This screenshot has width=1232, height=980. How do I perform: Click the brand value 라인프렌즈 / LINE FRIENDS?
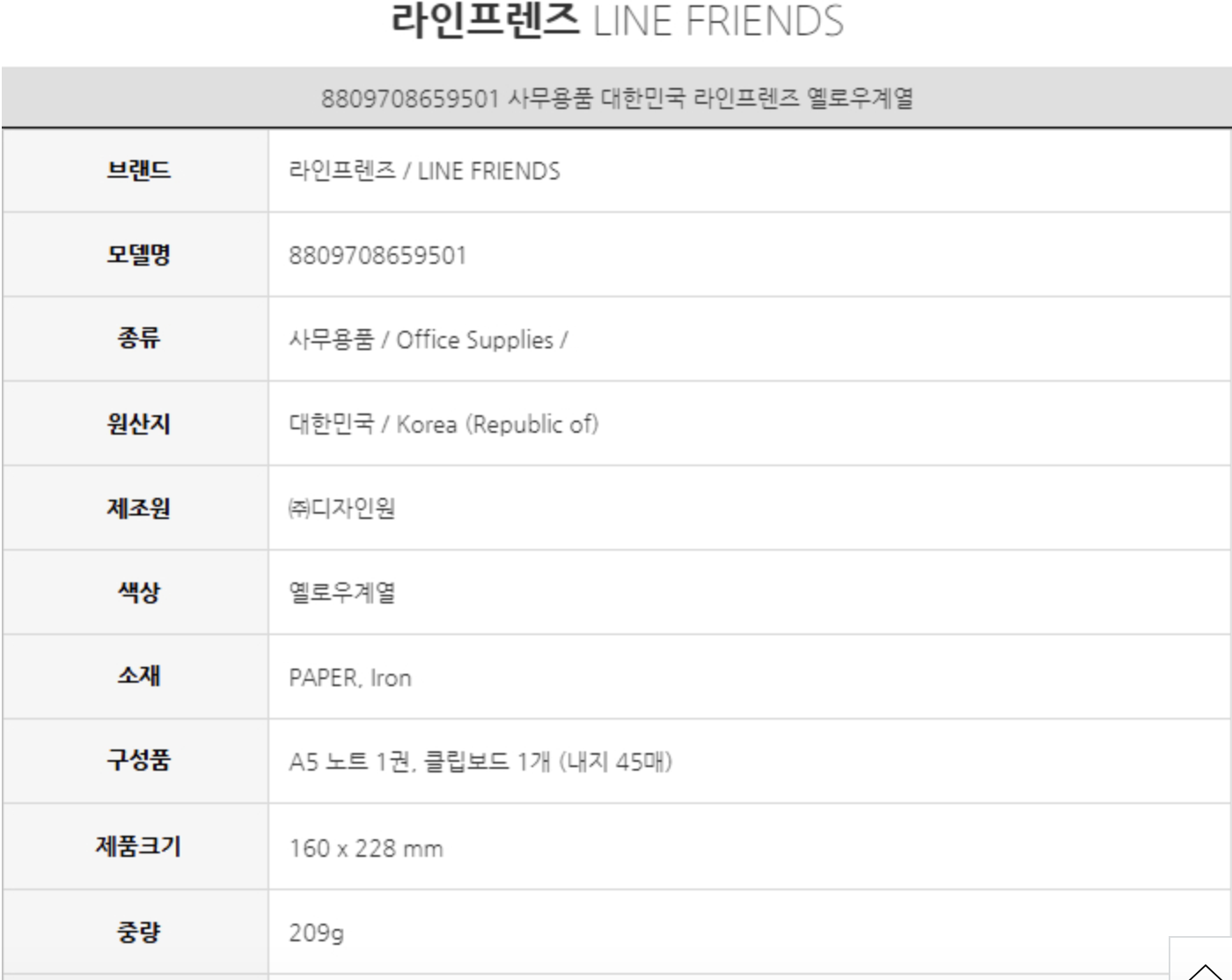point(424,171)
